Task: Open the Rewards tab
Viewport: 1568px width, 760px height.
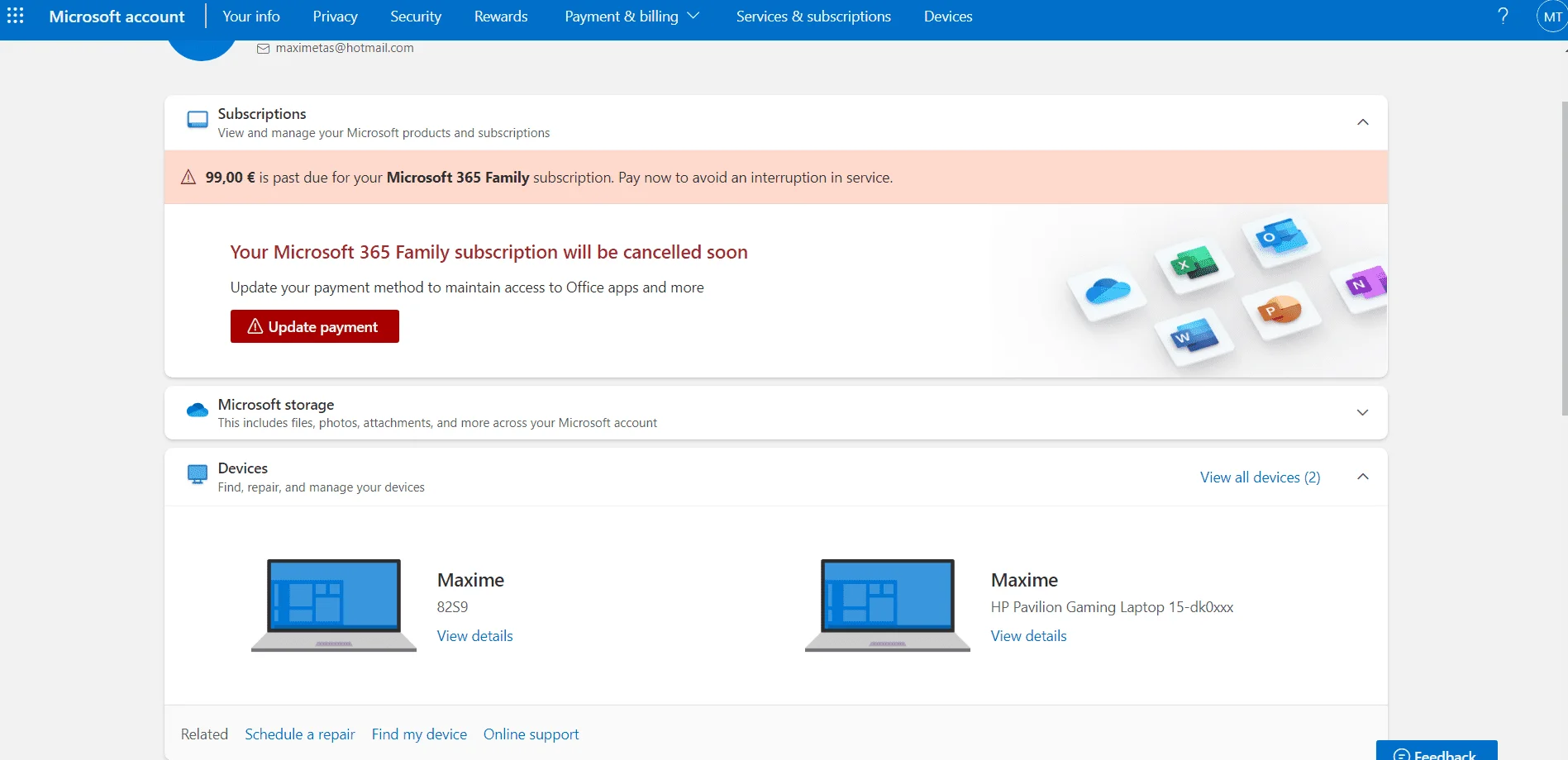Action: click(x=501, y=17)
